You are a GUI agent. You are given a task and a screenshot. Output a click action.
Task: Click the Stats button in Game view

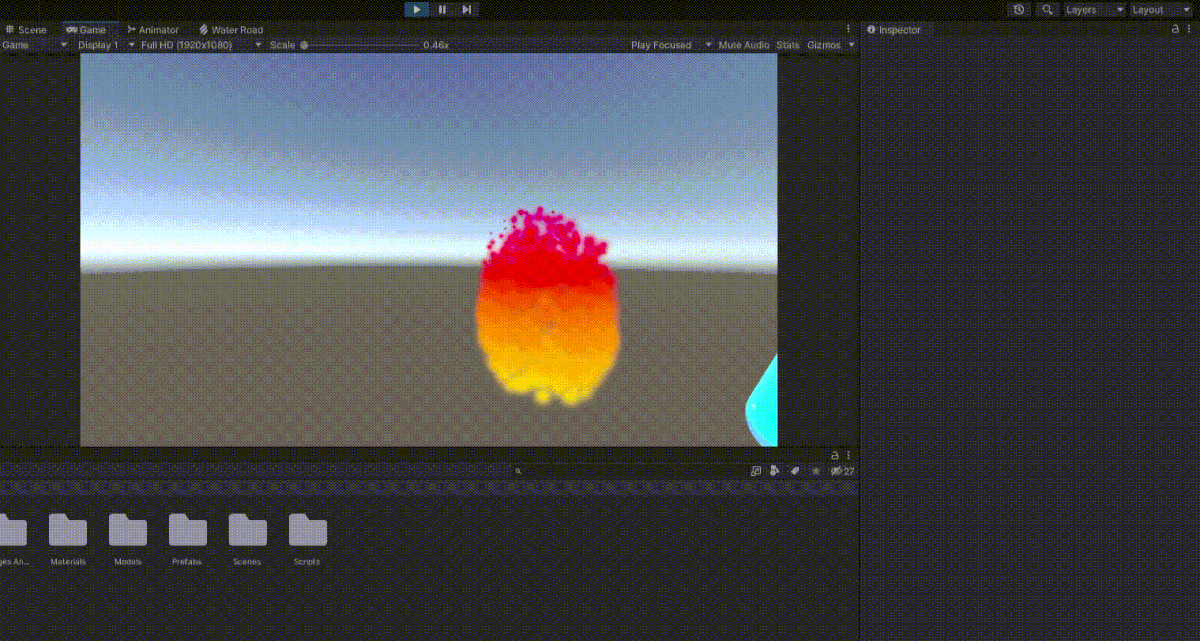pyautogui.click(x=788, y=45)
